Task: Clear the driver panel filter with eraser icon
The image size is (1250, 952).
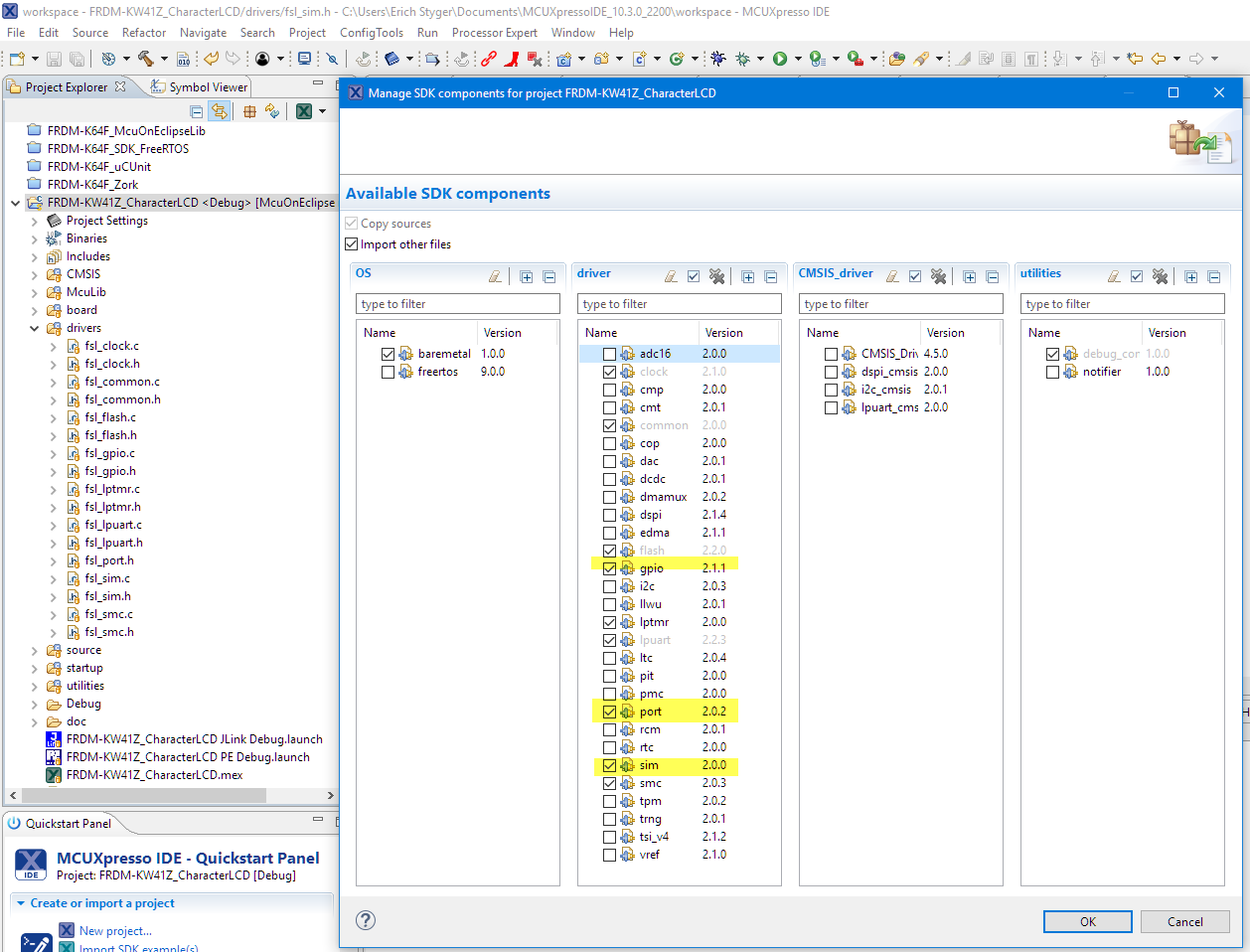Action: pyautogui.click(x=671, y=276)
